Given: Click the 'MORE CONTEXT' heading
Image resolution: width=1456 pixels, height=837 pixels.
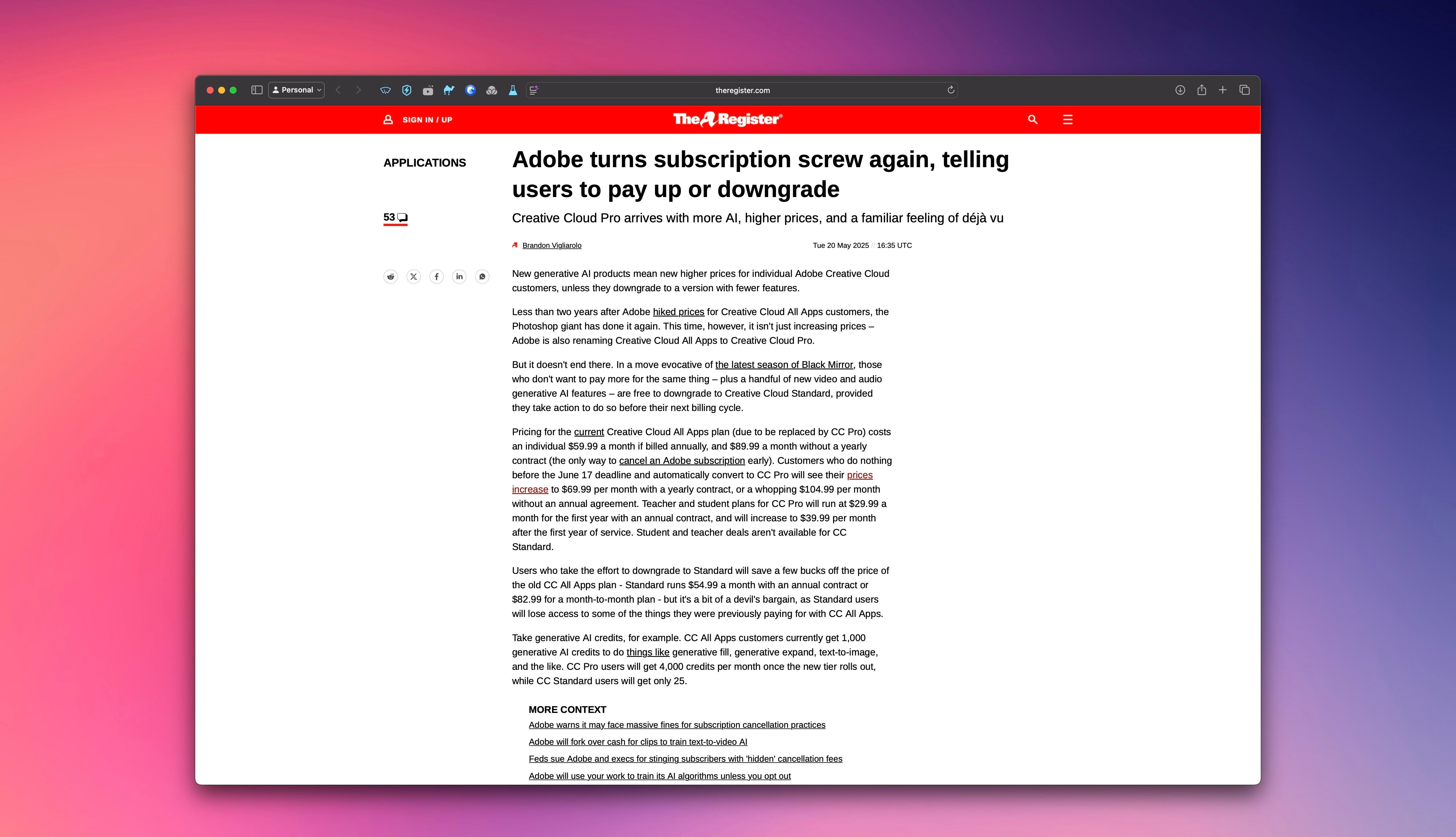Looking at the screenshot, I should (567, 709).
